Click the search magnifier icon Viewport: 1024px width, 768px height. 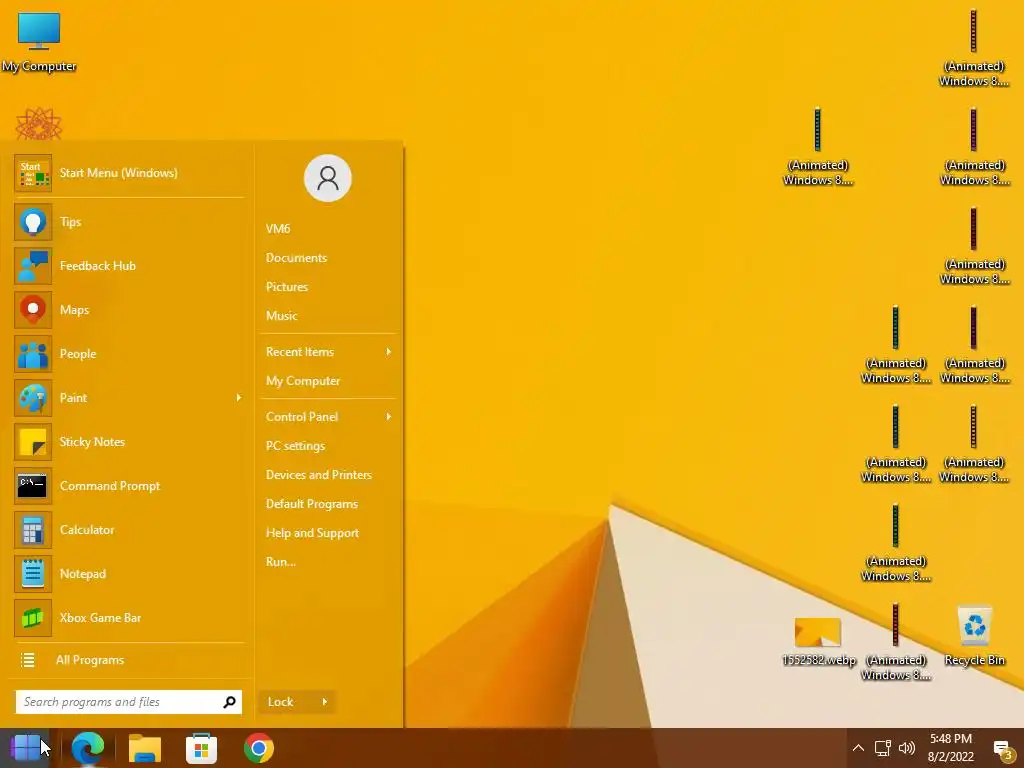229,702
